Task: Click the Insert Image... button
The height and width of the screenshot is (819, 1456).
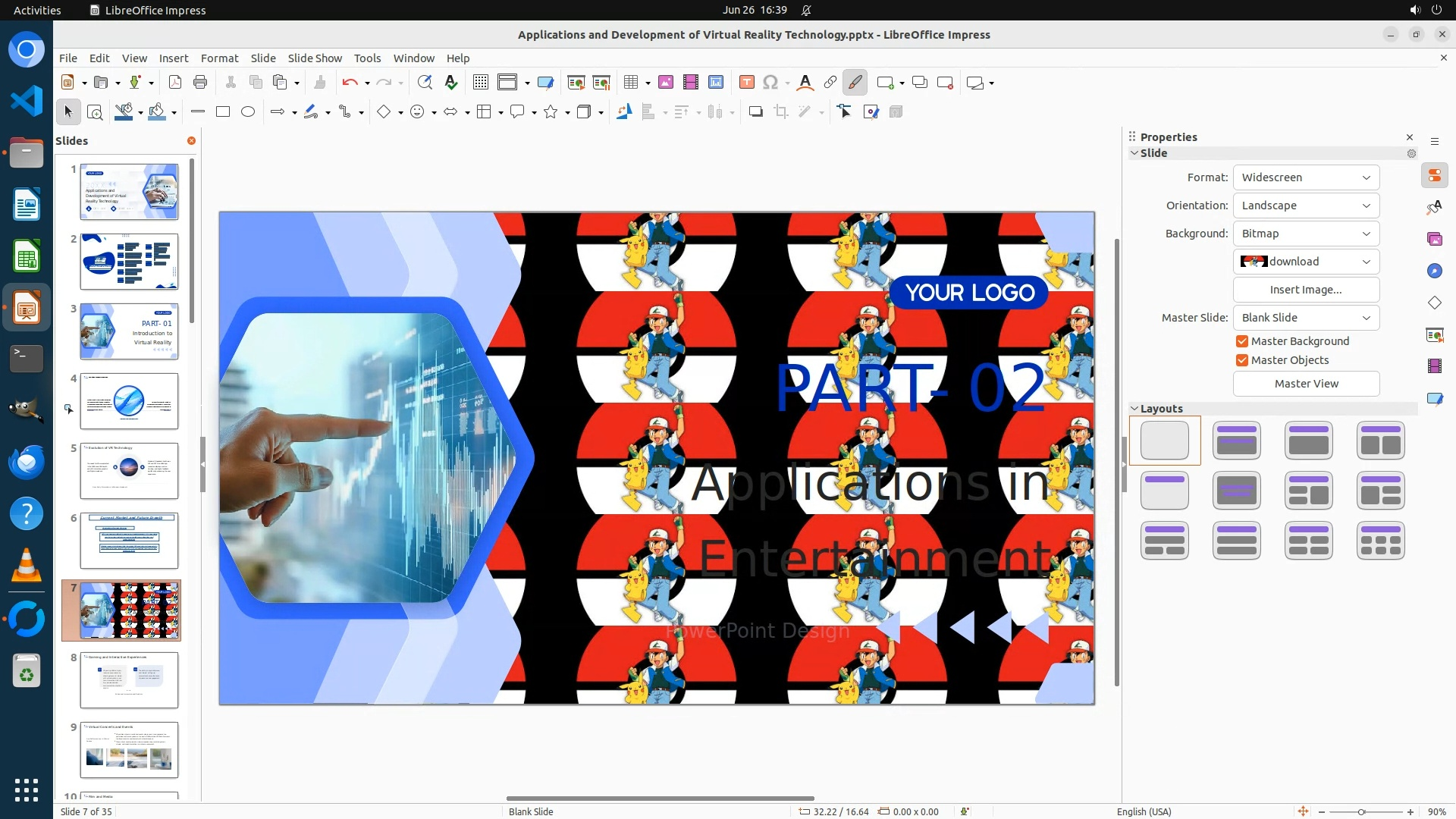Action: (x=1306, y=290)
